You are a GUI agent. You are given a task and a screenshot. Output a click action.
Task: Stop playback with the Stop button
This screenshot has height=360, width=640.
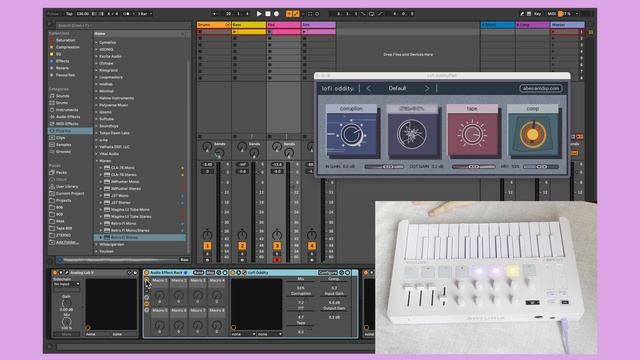[x=268, y=13]
